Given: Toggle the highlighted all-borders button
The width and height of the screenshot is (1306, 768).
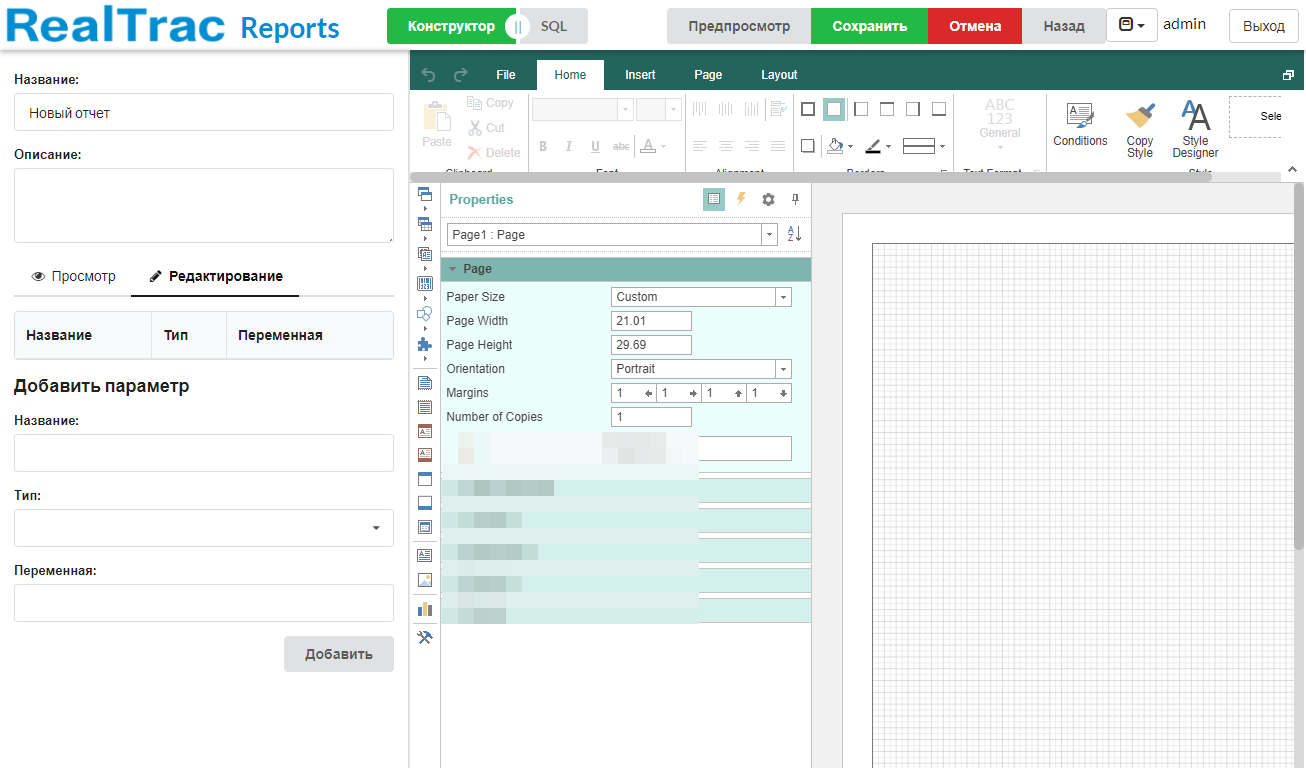Looking at the screenshot, I should click(834, 109).
